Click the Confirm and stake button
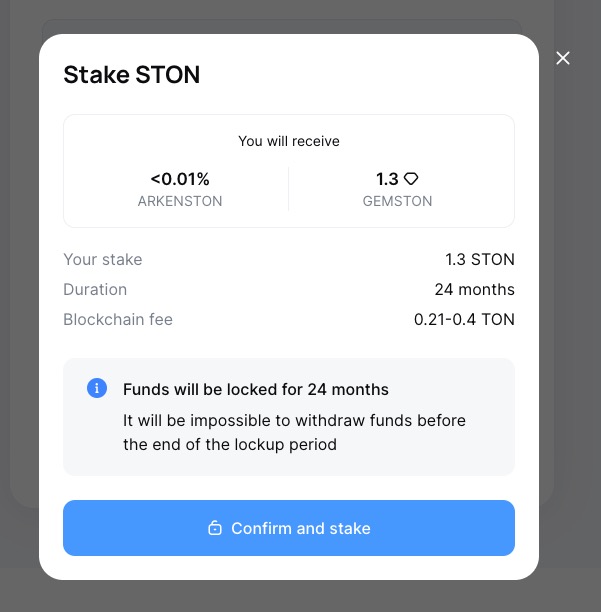 288,528
